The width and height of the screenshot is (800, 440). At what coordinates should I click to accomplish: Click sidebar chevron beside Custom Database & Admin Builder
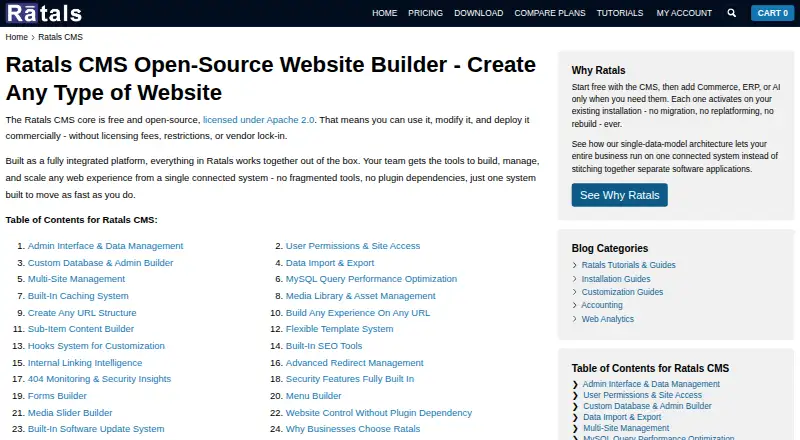pyautogui.click(x=575, y=407)
